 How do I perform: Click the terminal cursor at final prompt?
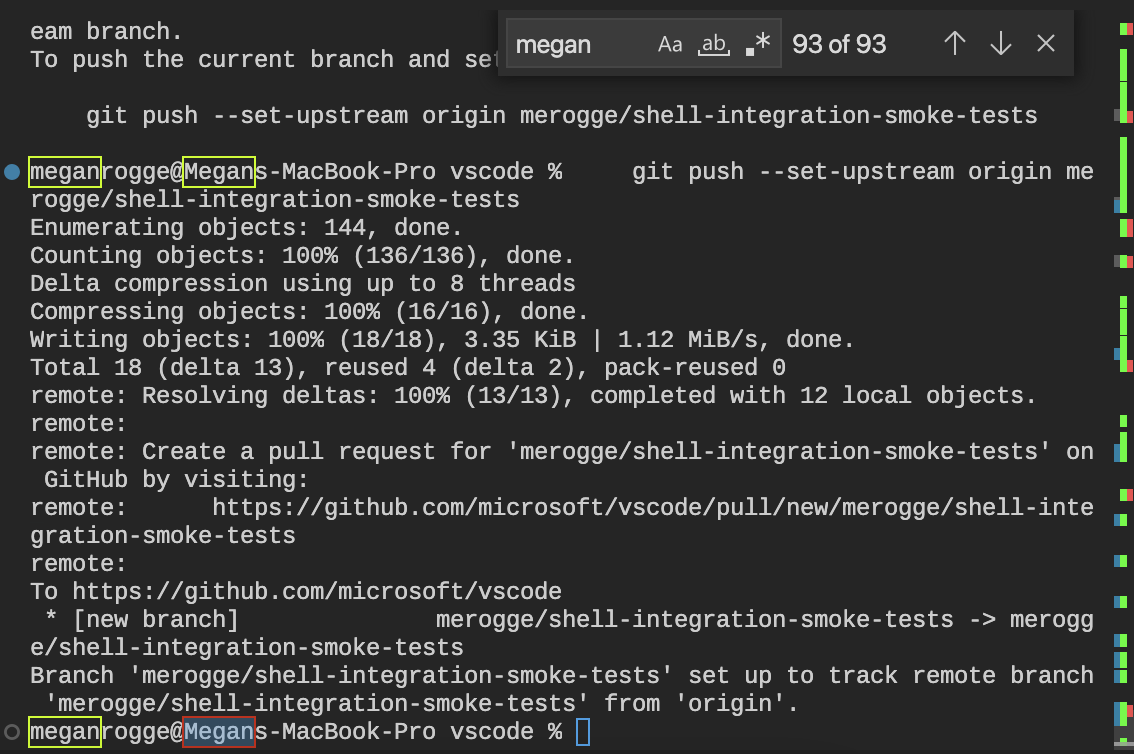[584, 732]
